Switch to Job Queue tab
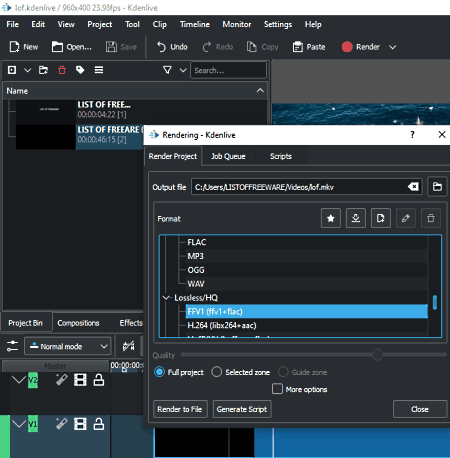Viewport: 450px width, 458px height. point(228,156)
